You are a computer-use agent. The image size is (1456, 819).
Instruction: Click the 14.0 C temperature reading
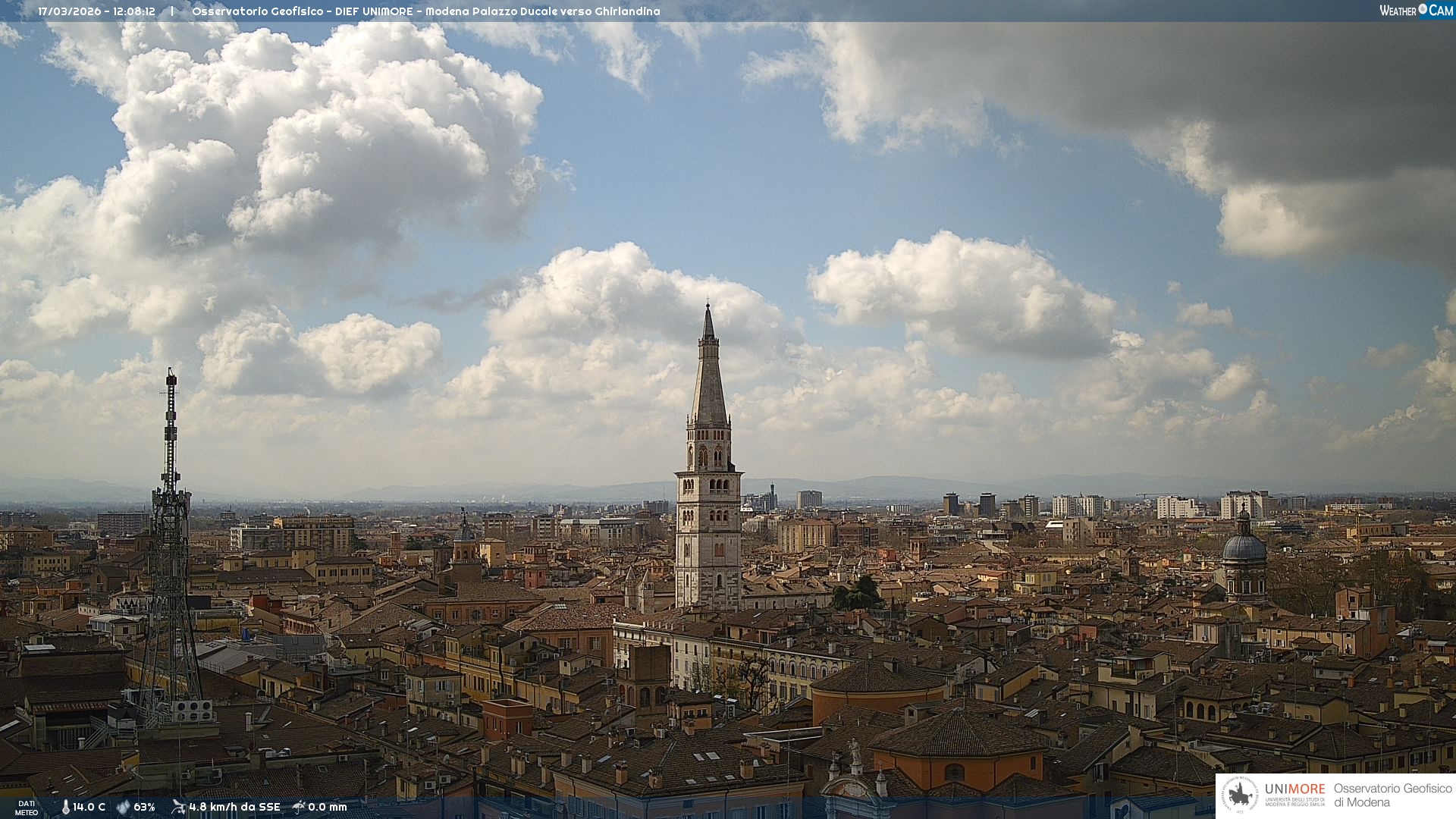click(x=89, y=808)
